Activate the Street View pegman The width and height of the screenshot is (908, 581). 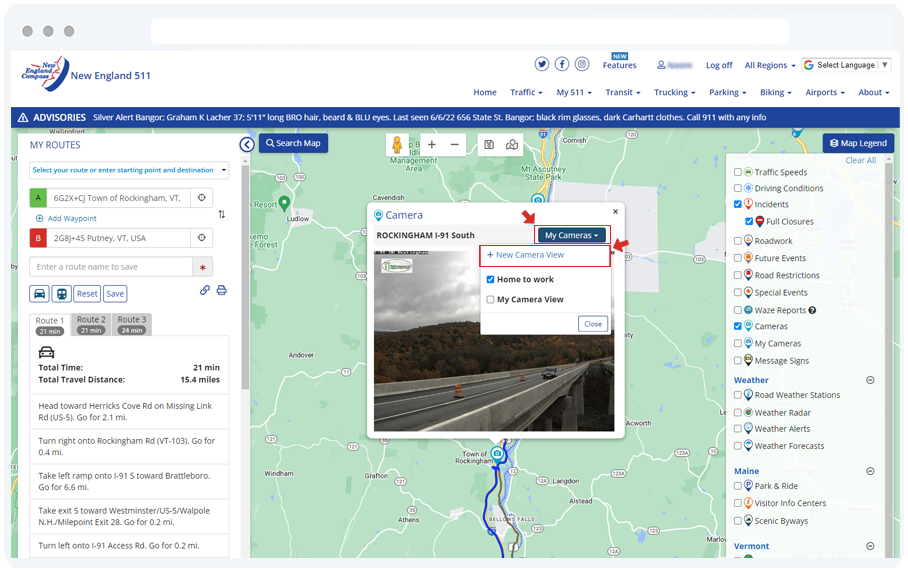click(x=397, y=145)
